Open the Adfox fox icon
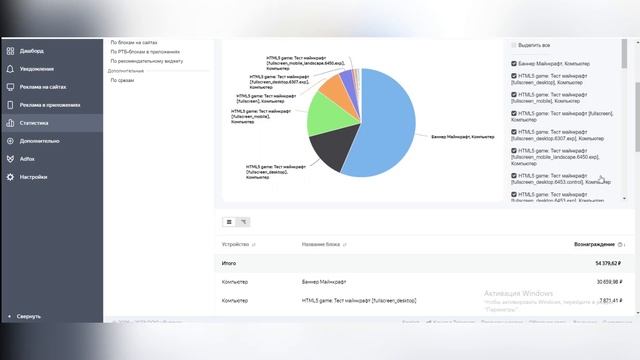Image resolution: width=640 pixels, height=360 pixels. point(10,159)
